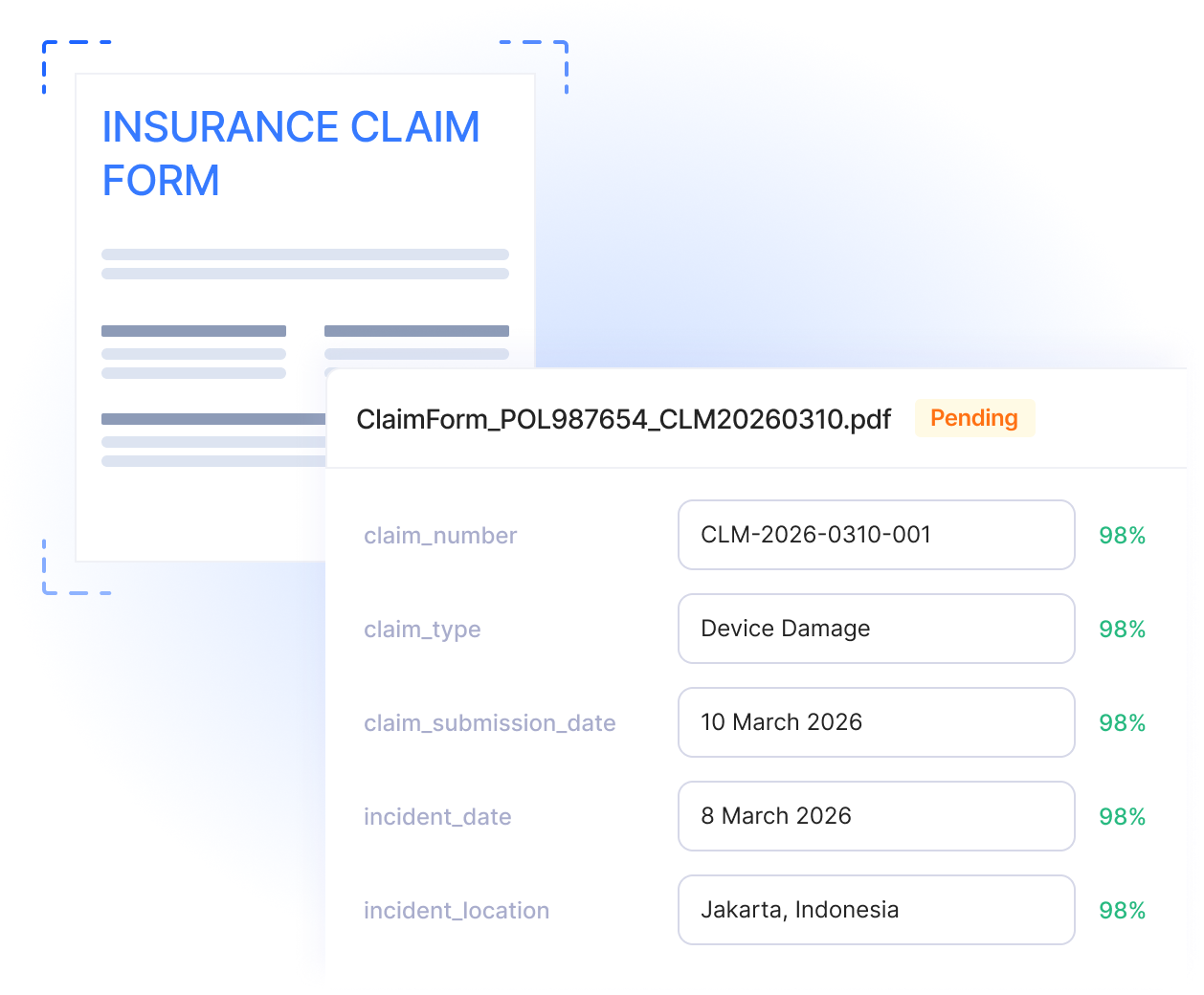Edit the incident_location field with Jakarta, Indonesia

pyautogui.click(x=876, y=910)
